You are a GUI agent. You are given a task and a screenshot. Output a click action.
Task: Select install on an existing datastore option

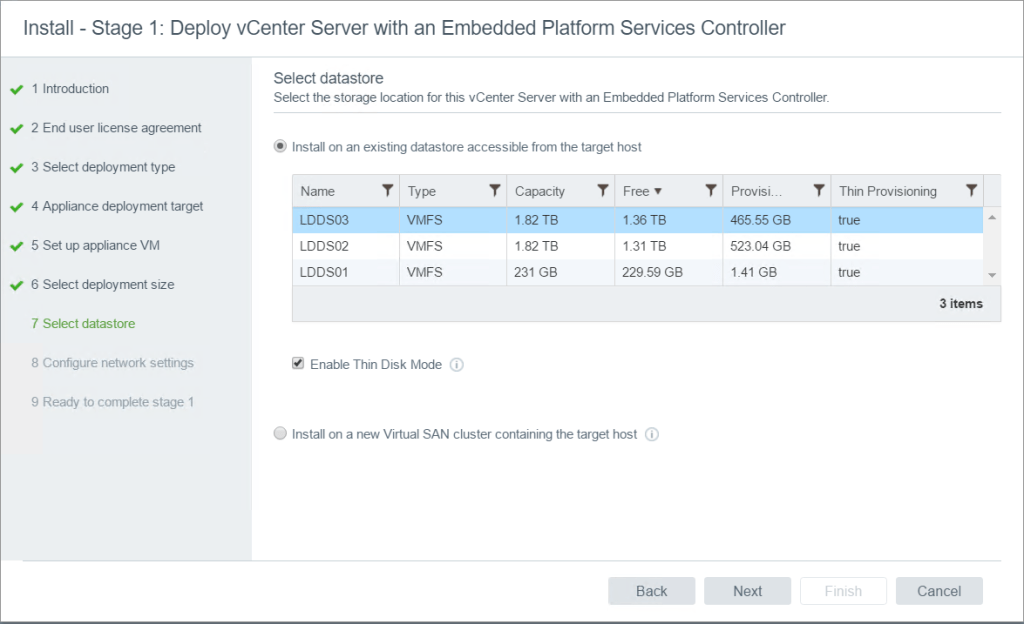[x=281, y=146]
